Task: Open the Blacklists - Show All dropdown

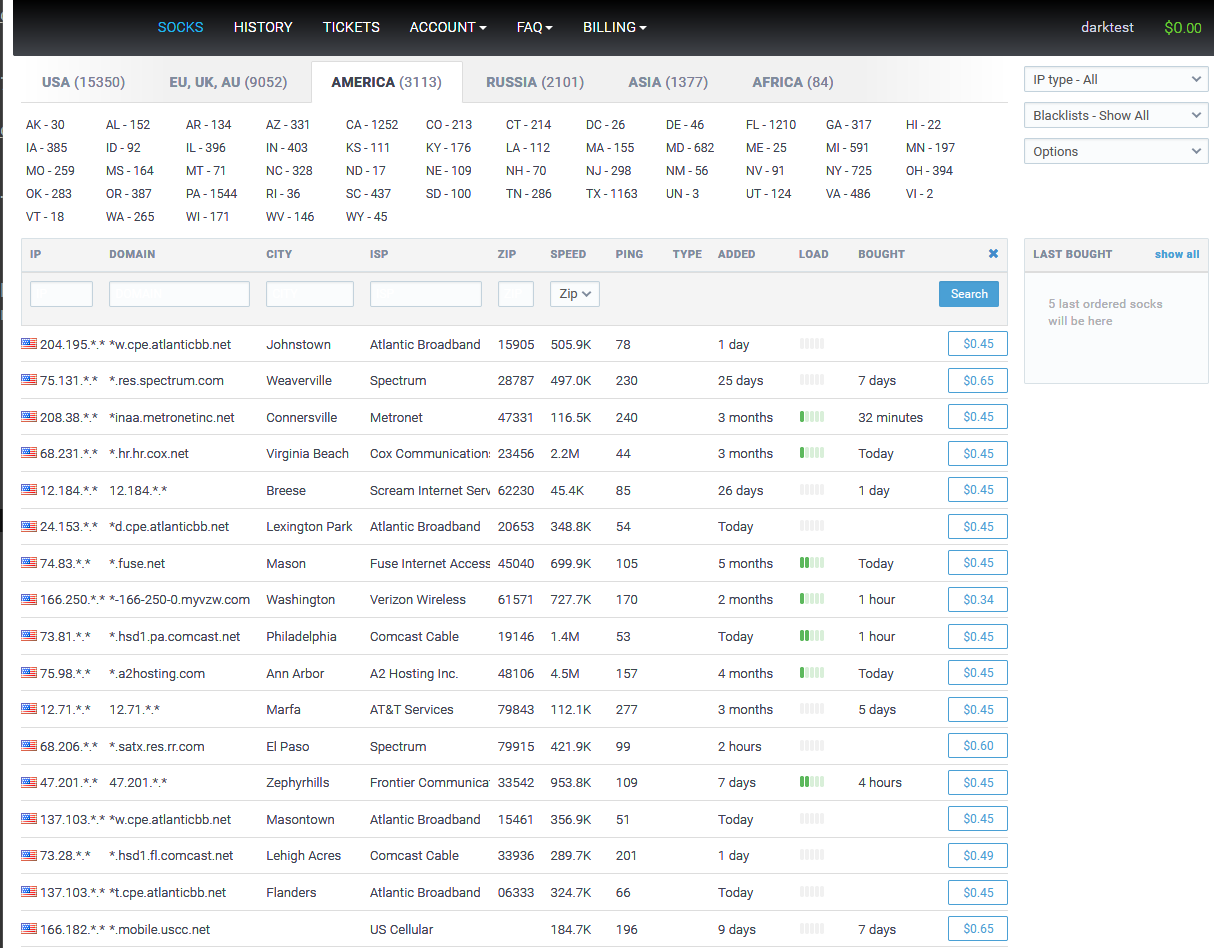Action: point(1115,114)
